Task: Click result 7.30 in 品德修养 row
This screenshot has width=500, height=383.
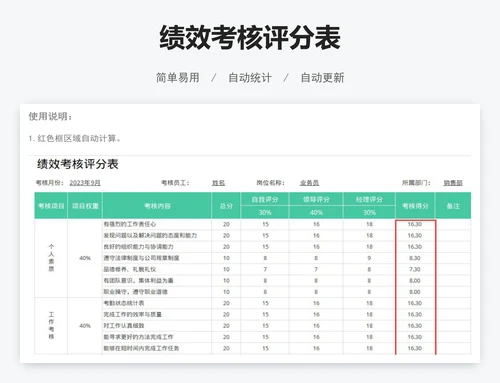Action: [x=415, y=269]
